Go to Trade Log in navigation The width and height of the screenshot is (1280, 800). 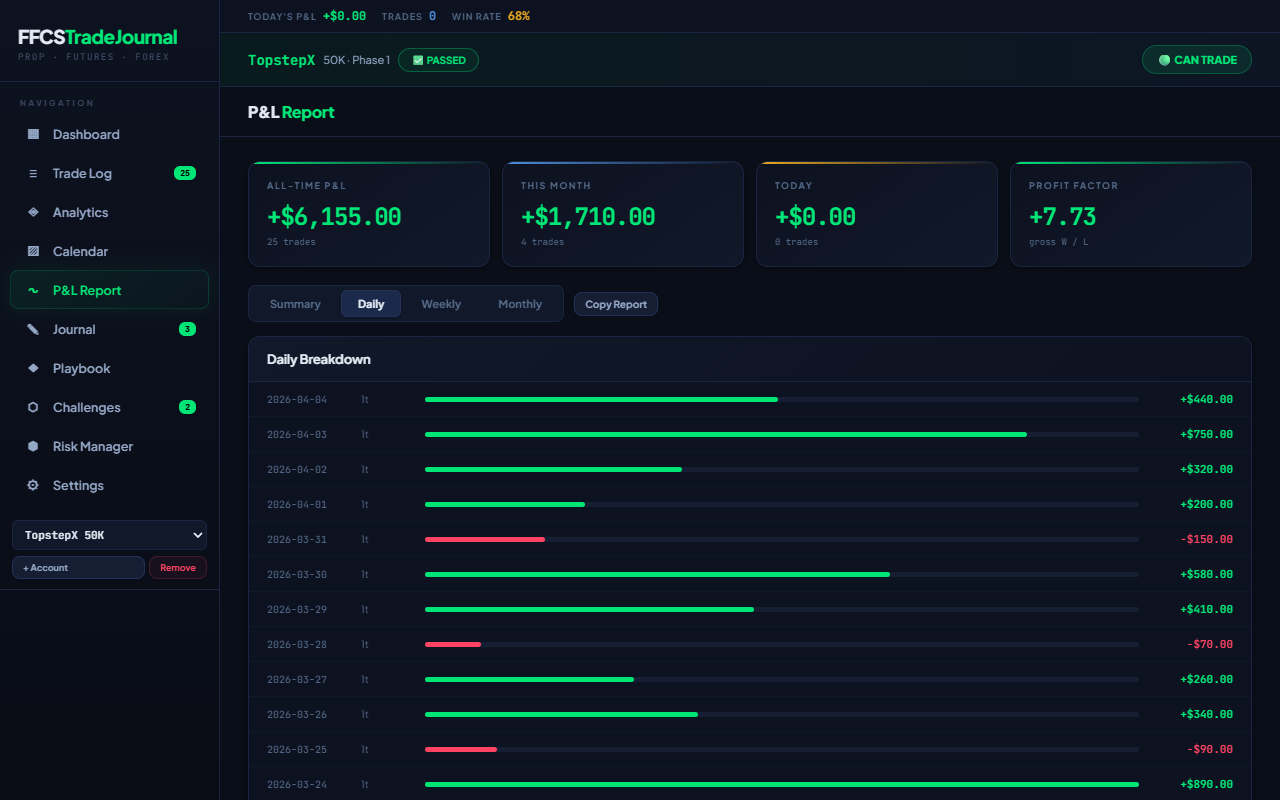109,173
